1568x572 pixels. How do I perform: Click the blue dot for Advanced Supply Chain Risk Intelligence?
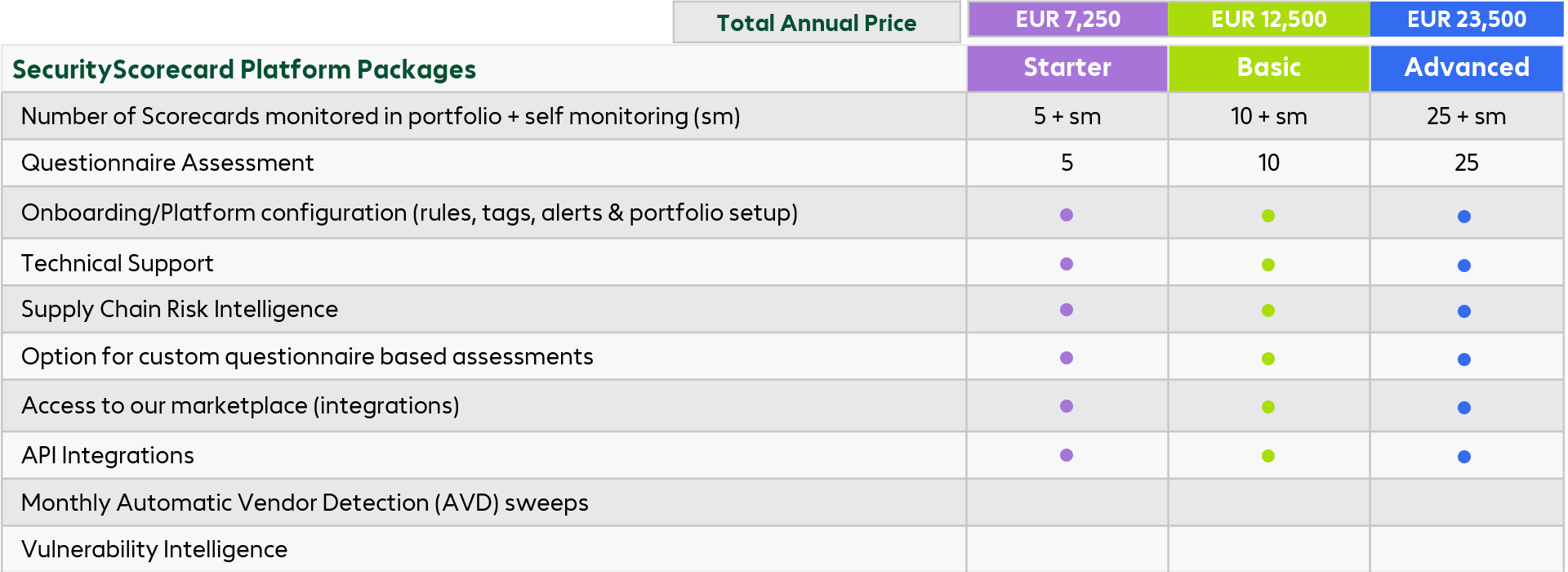(x=1464, y=311)
